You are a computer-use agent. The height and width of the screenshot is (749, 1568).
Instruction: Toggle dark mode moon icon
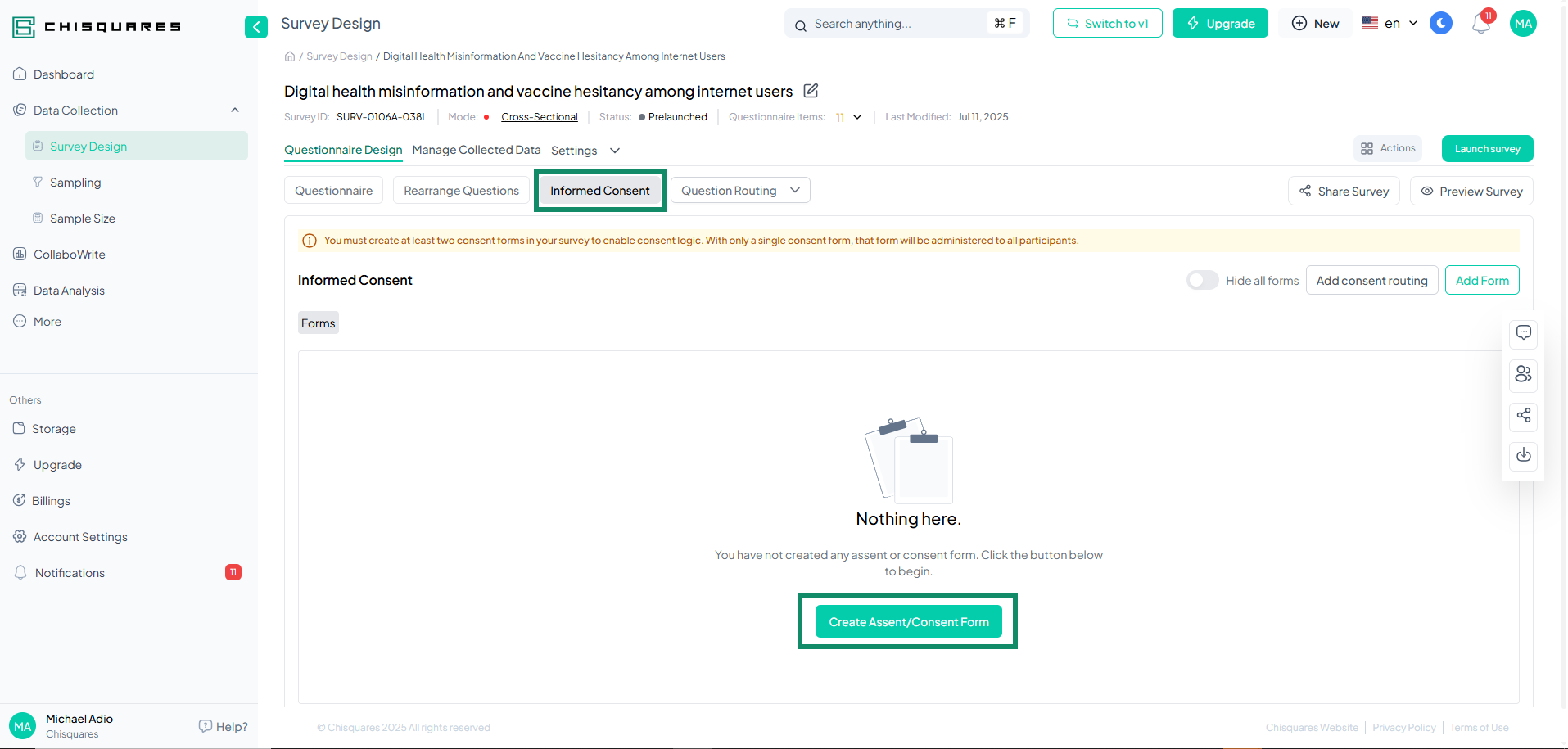point(1440,24)
